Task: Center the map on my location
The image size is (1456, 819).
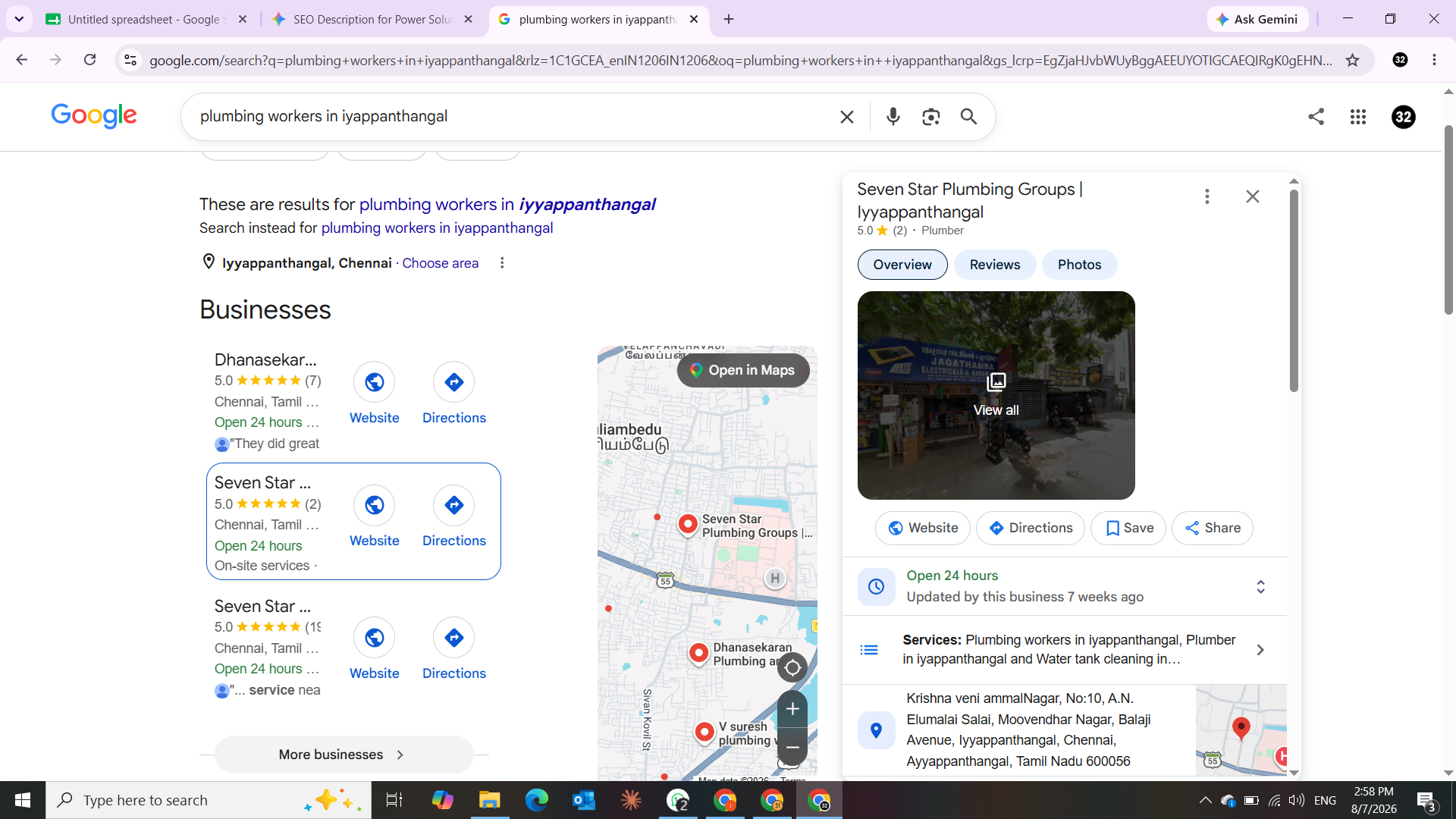Action: pos(792,667)
